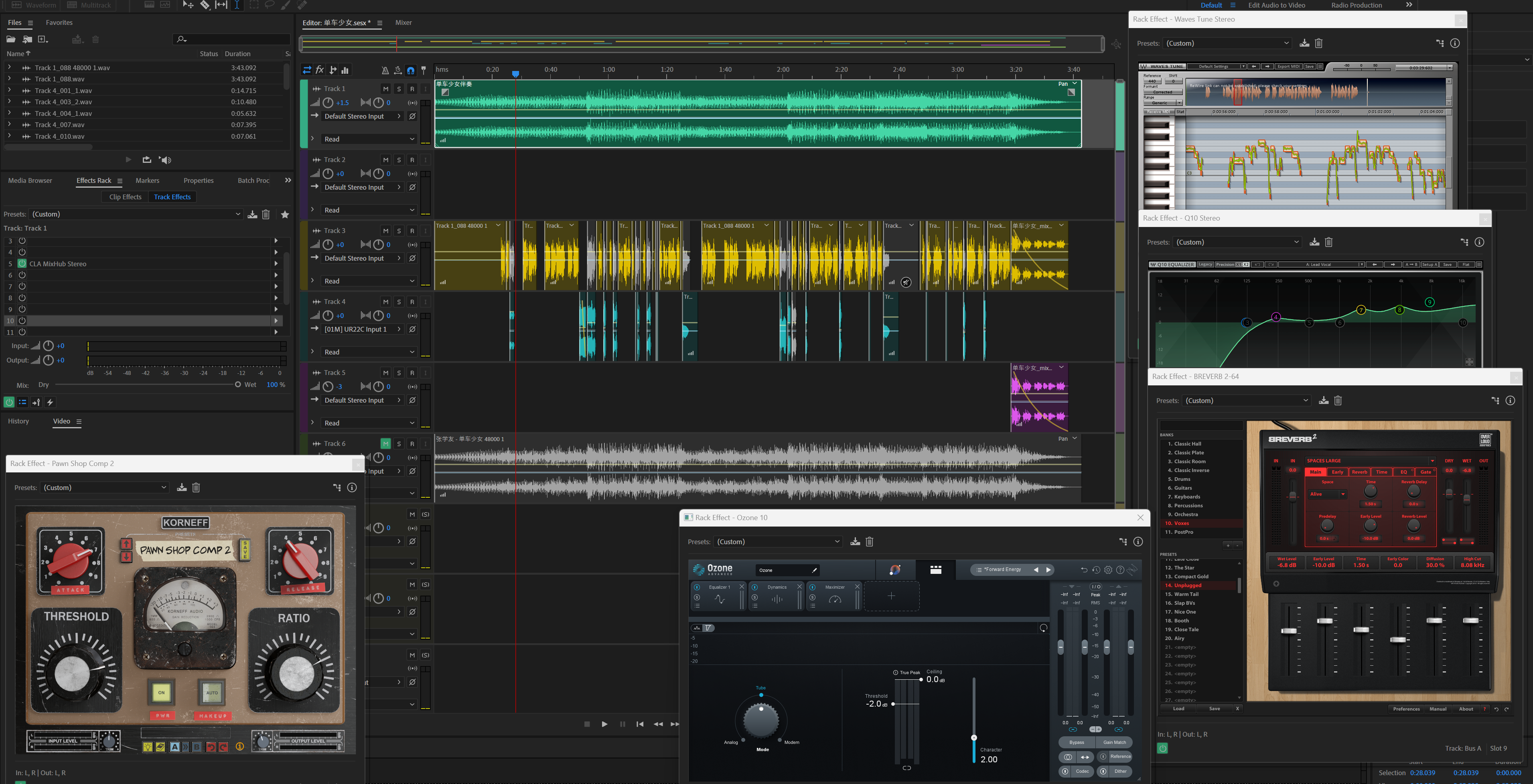The height and width of the screenshot is (784, 1533).
Task: Click the Ozone undo arrow icon
Action: click(1084, 570)
